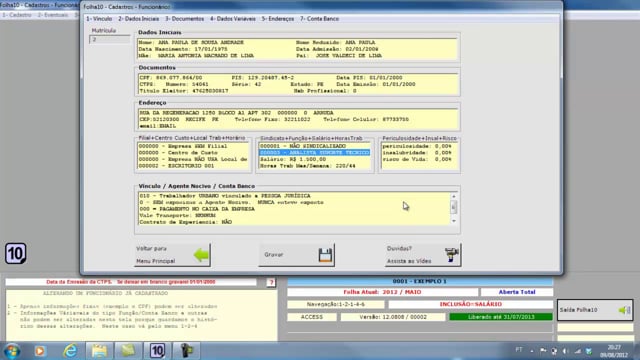
Task: Click the Action Center flag tray icon
Action: coord(543,351)
